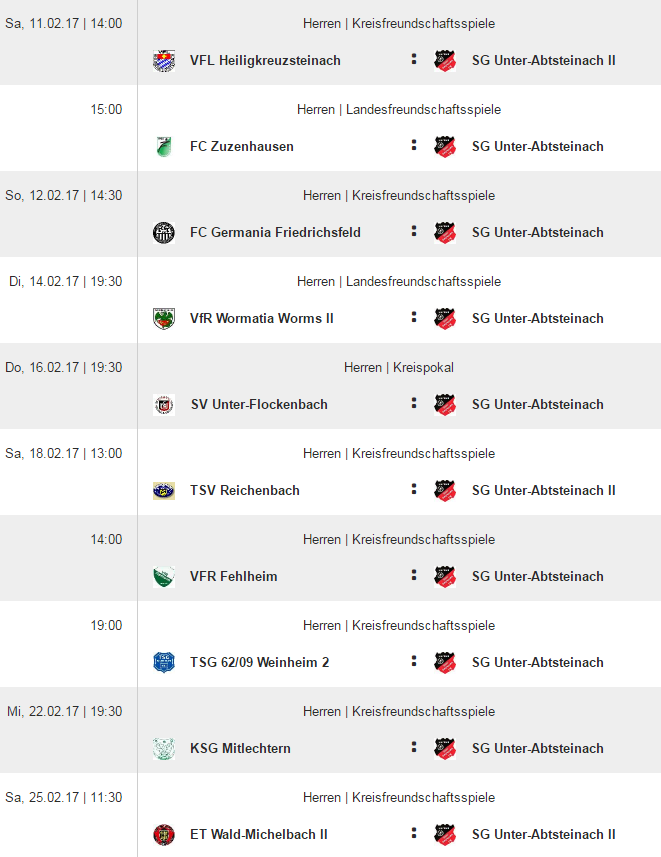
Task: Click the VfR Wormatia Worms II crest
Action: [x=163, y=319]
